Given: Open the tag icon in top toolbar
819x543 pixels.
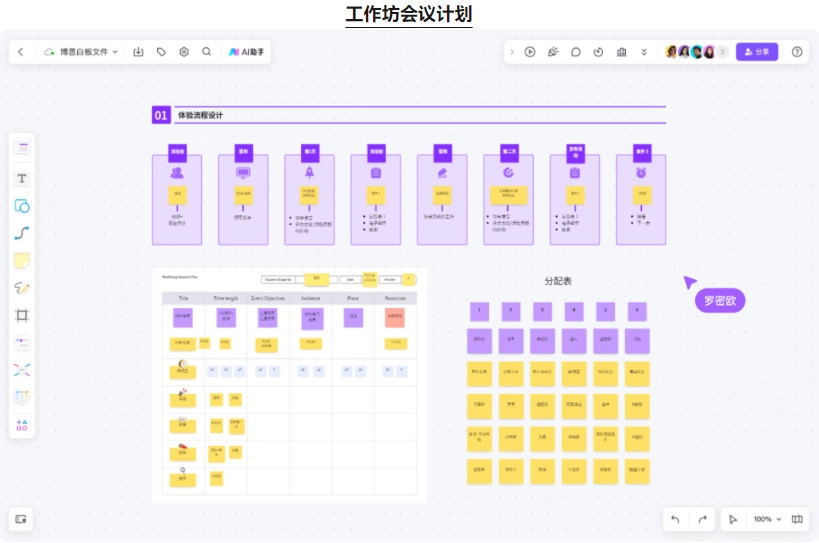Looking at the screenshot, I should click(x=162, y=52).
